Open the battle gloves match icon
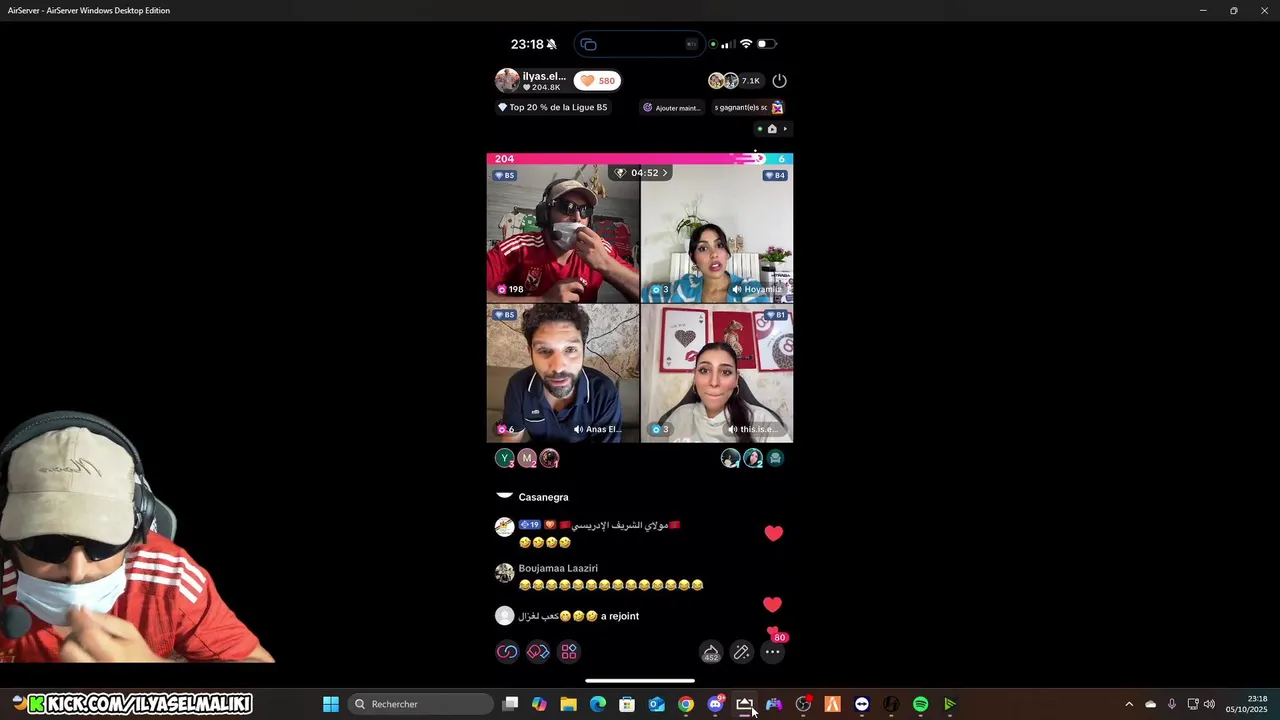The height and width of the screenshot is (720, 1280). click(x=538, y=652)
